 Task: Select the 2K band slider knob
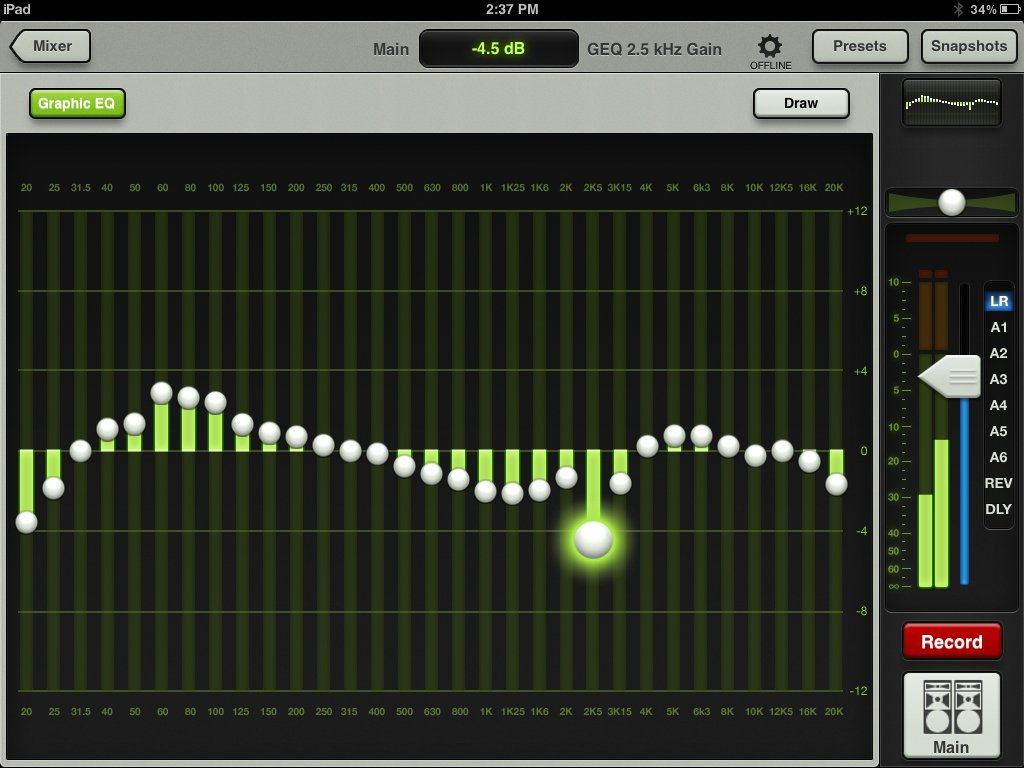[566, 477]
